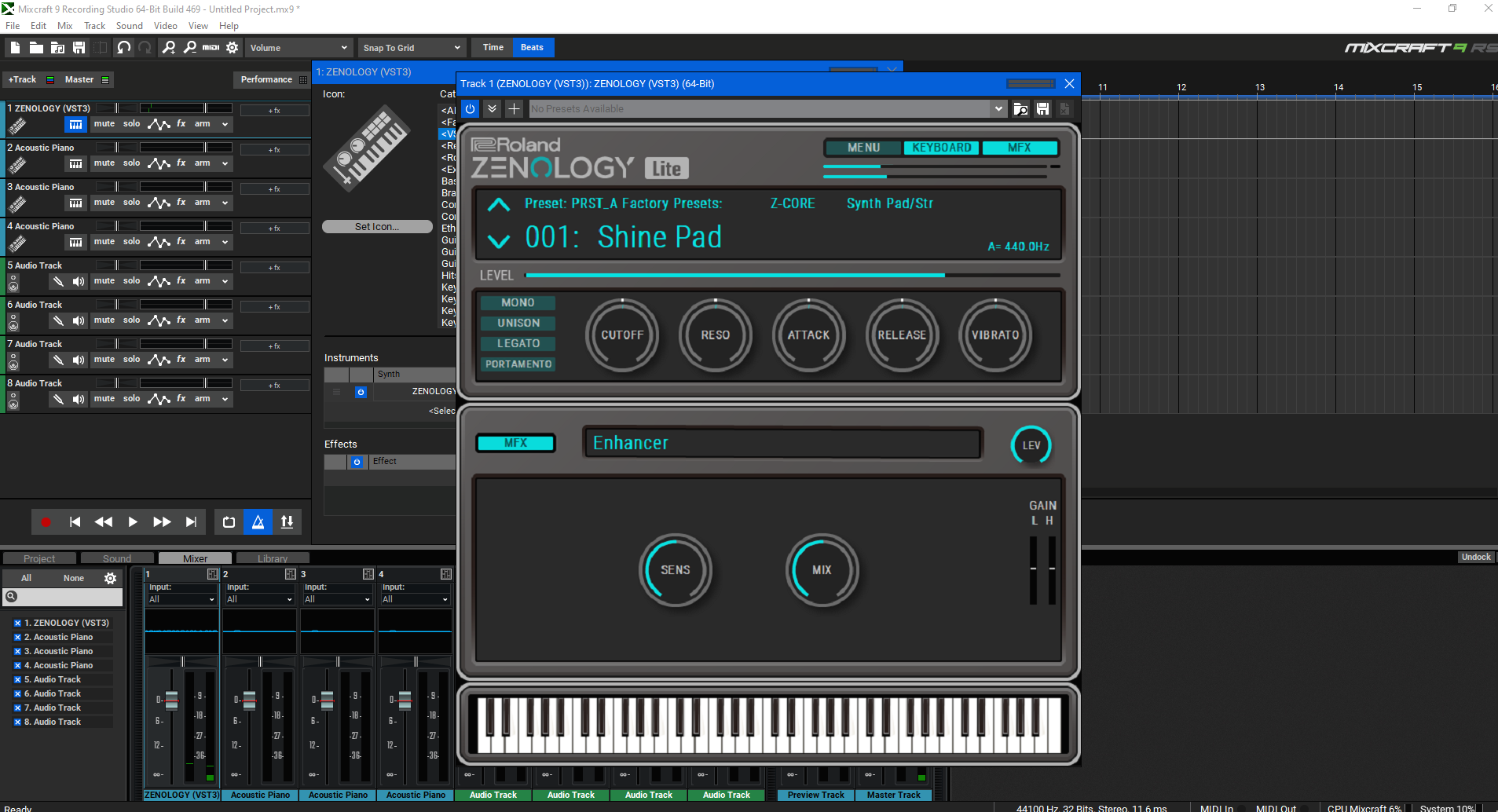Open channel 1 mixer strip options icon

click(212, 574)
